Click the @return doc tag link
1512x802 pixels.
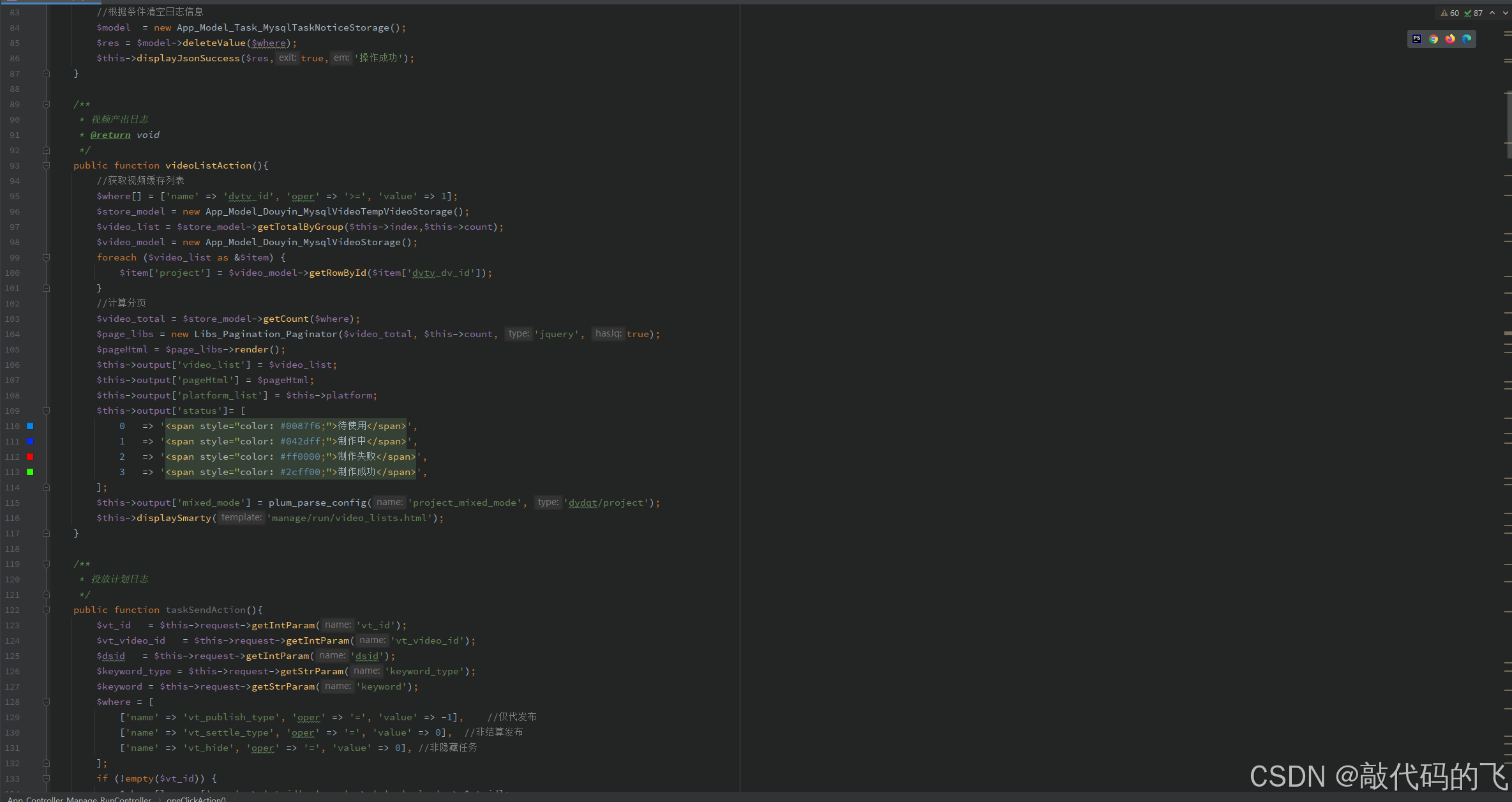(x=110, y=135)
